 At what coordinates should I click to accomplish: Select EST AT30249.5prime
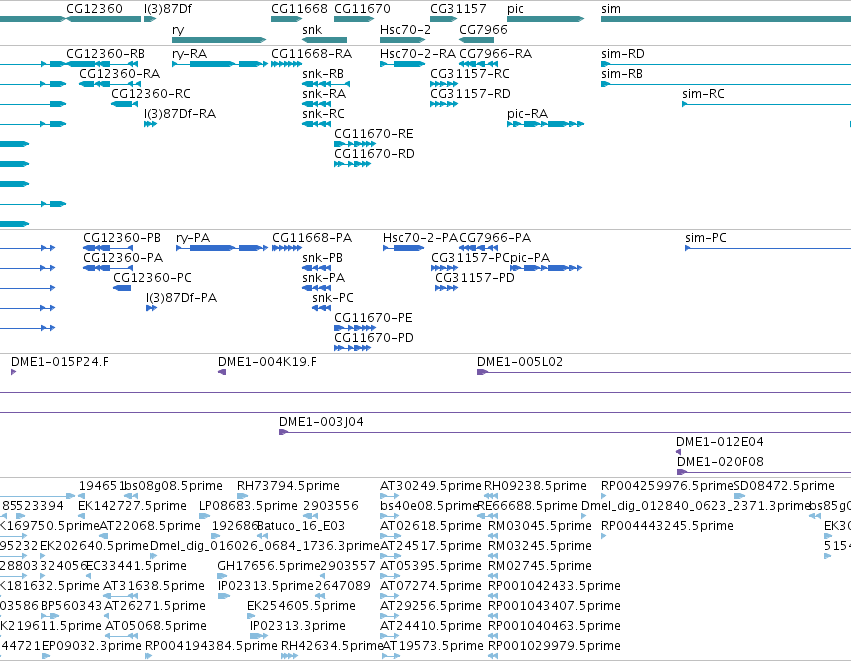click(x=390, y=495)
